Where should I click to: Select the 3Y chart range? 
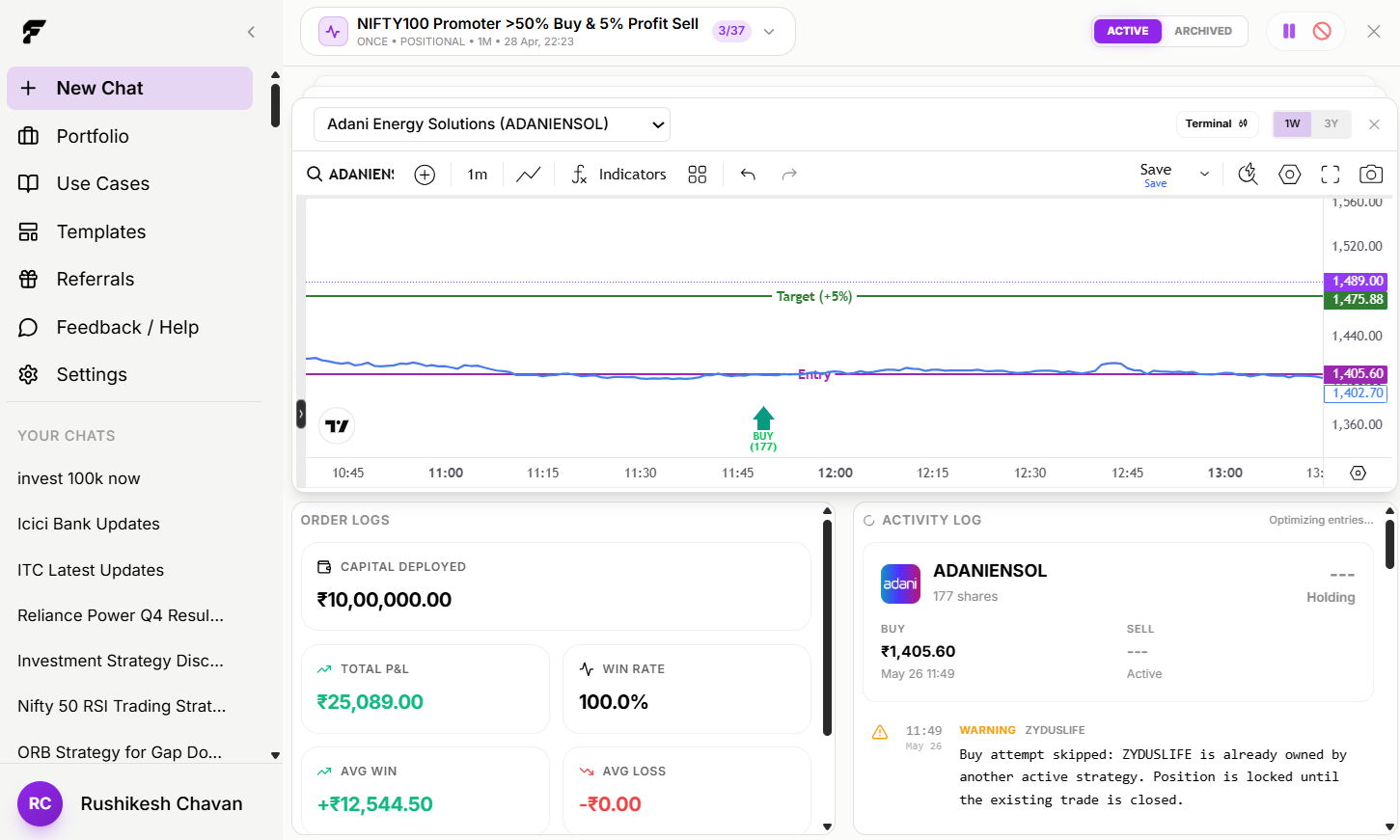1331,123
